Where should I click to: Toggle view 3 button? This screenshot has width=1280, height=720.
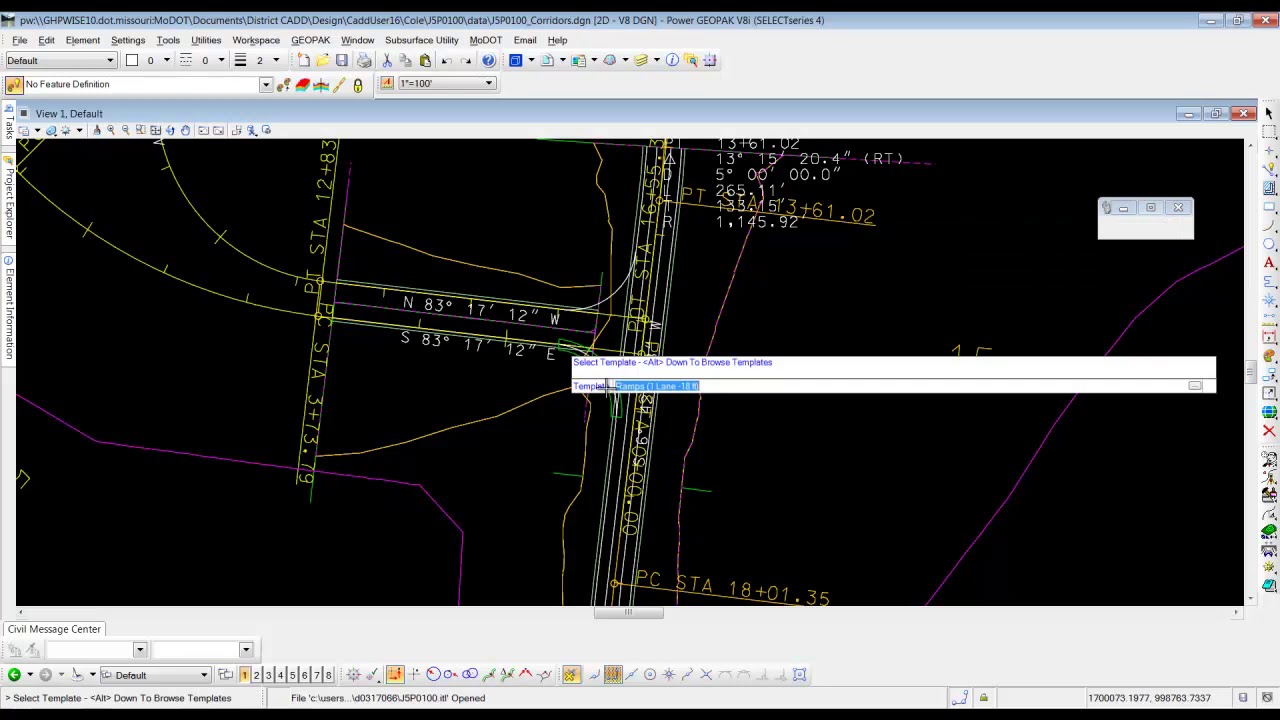point(268,675)
